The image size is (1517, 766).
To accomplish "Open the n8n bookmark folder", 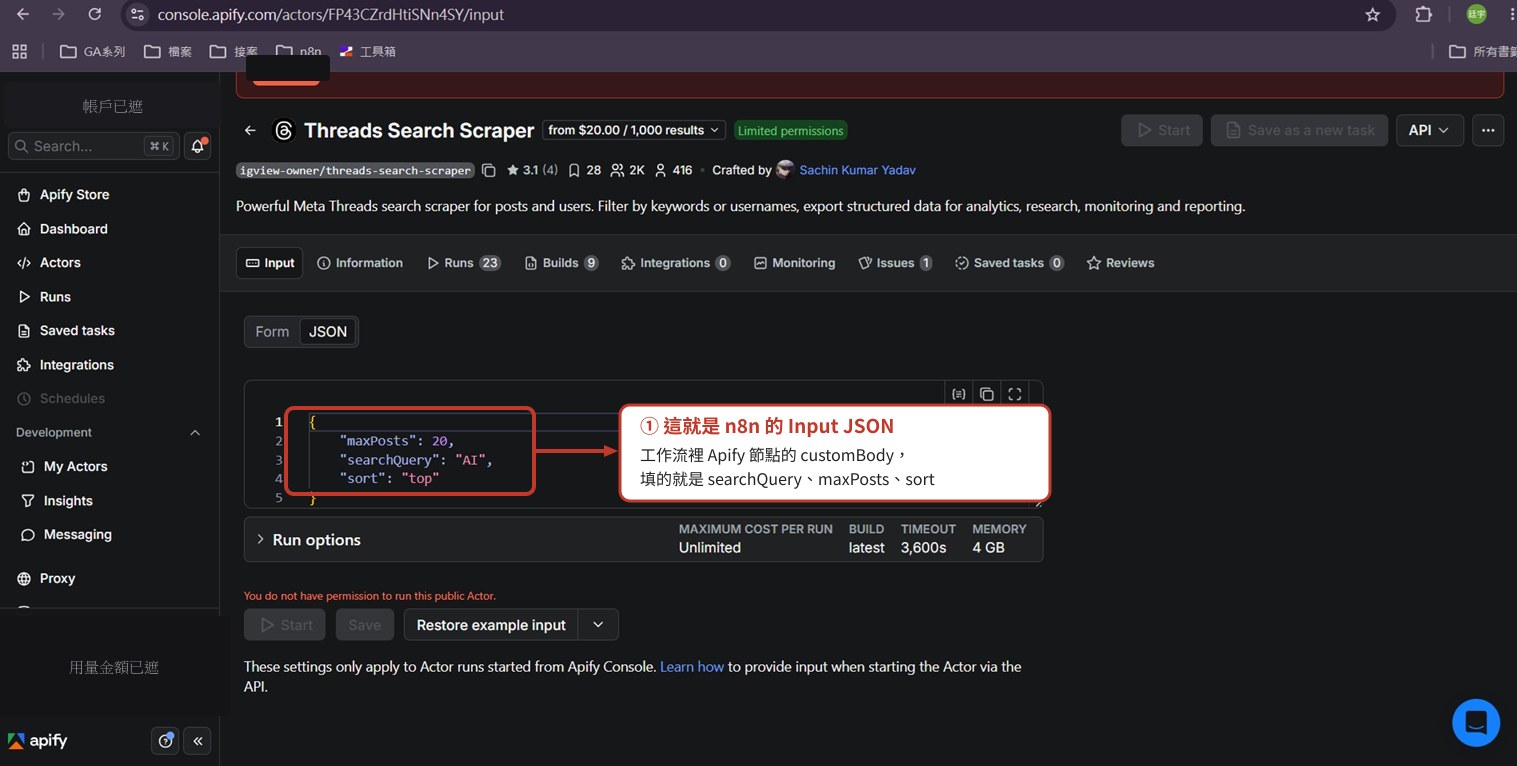I will [299, 51].
